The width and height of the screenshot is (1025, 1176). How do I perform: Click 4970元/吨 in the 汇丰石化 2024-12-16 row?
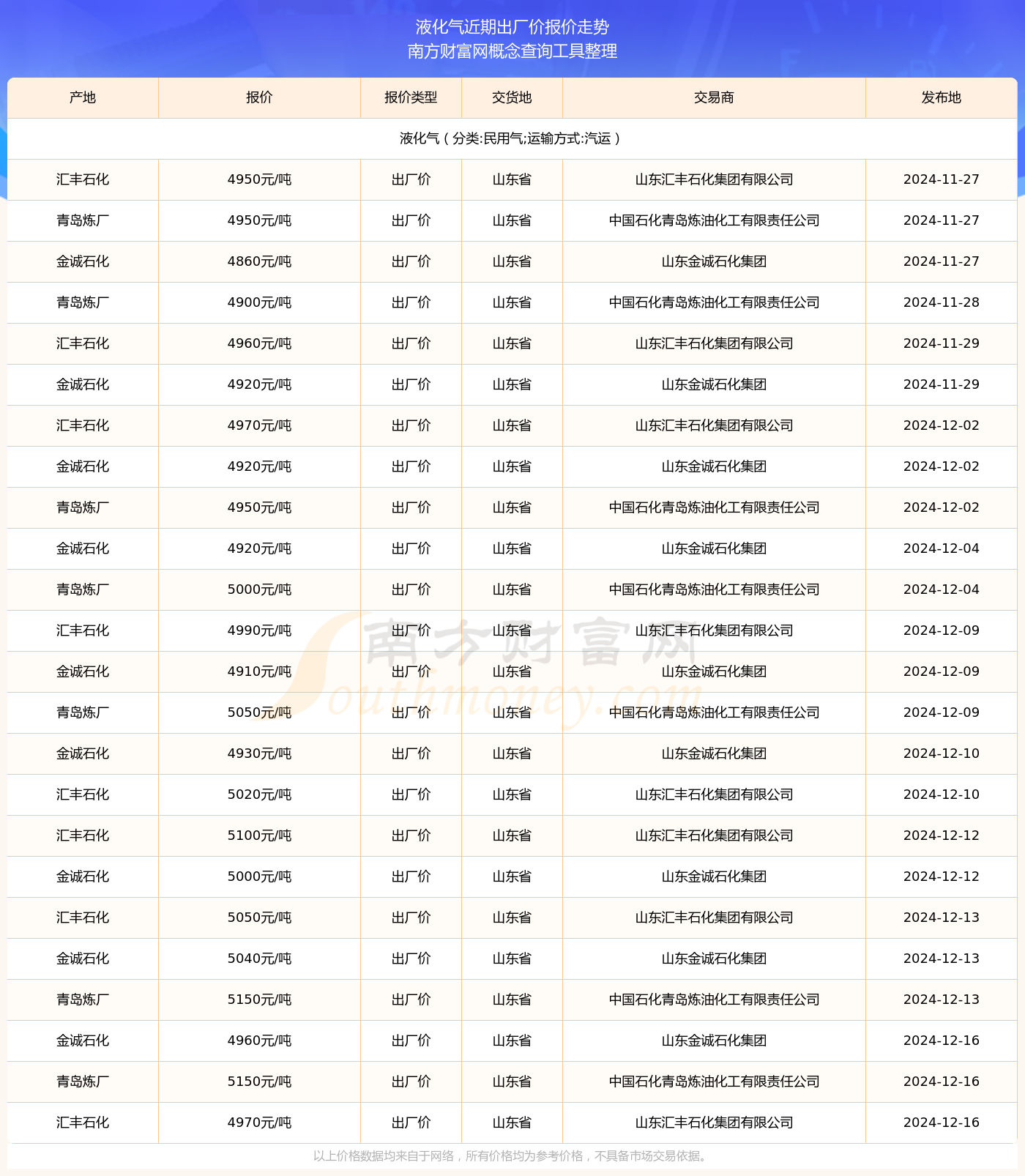[259, 1123]
